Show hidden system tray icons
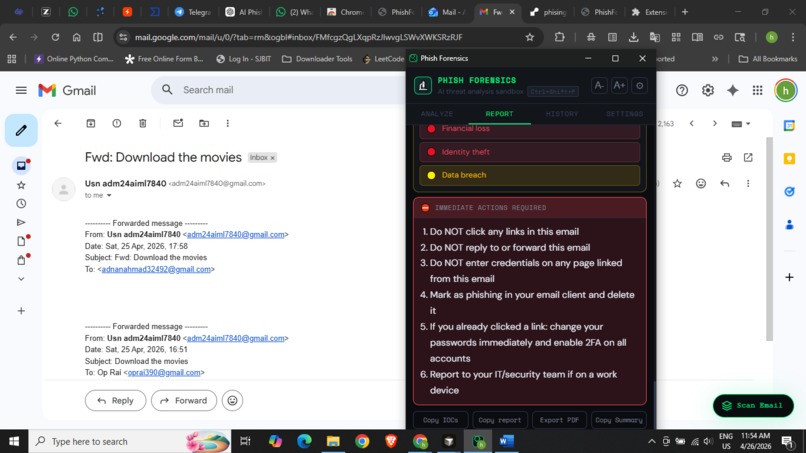806x453 pixels. [651, 441]
